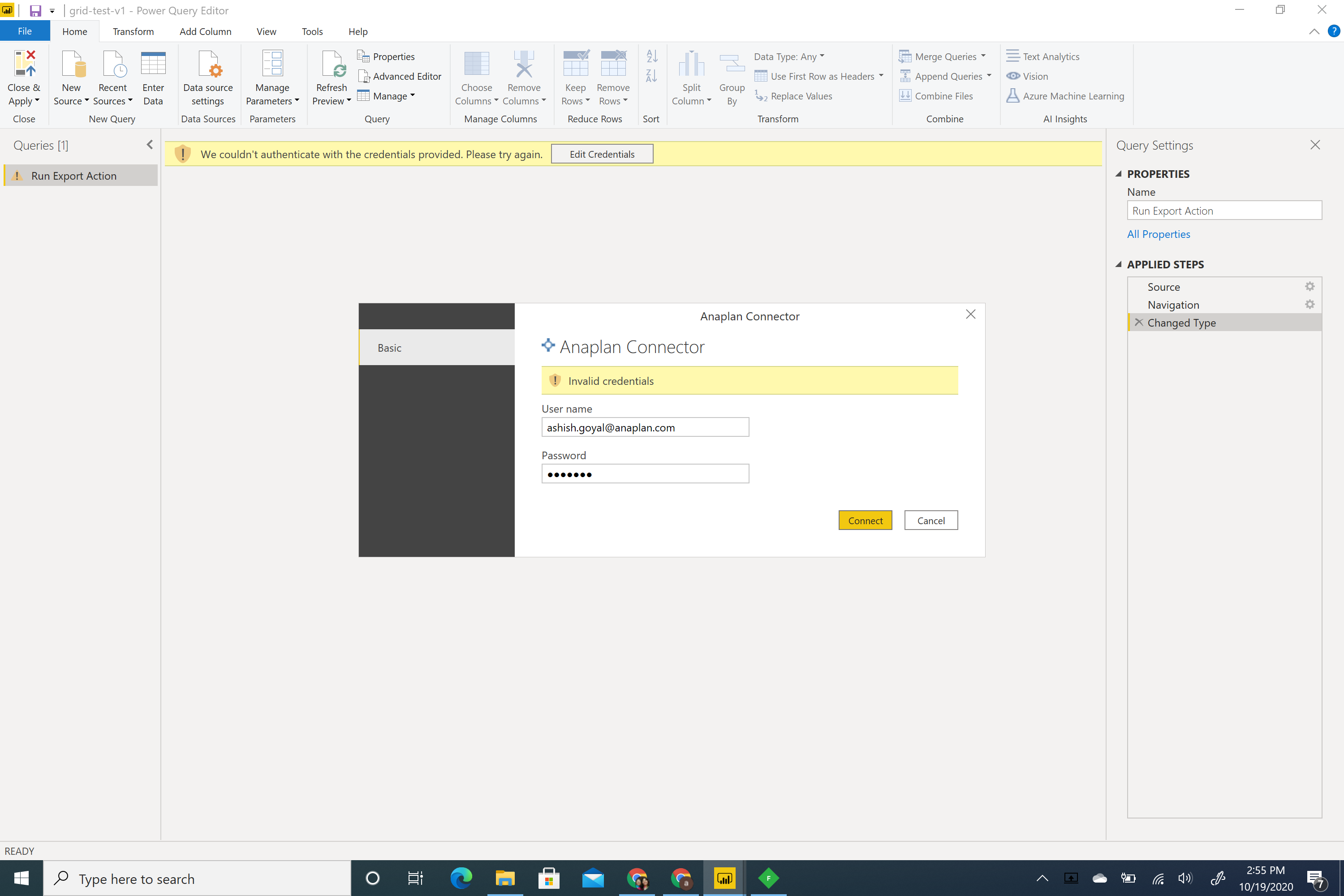The width and height of the screenshot is (1344, 896).
Task: Switch to the Help tab
Action: click(x=358, y=31)
